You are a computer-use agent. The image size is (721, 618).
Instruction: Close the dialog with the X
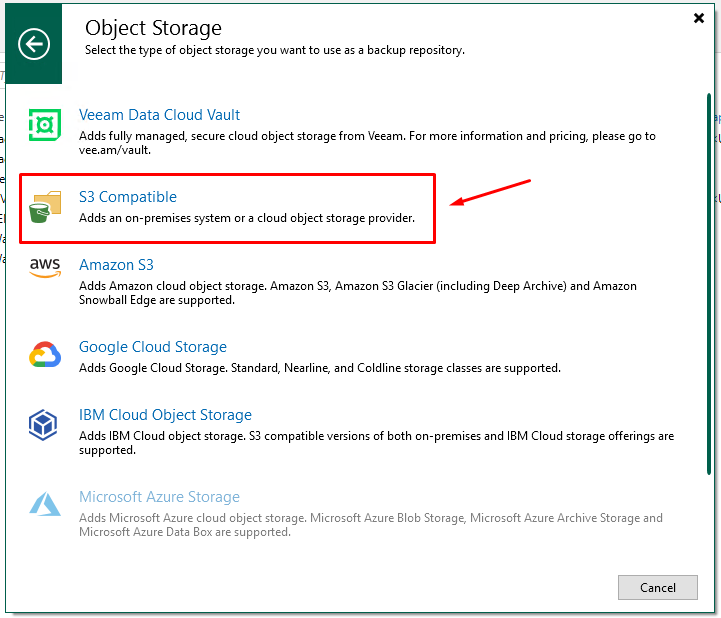pyautogui.click(x=698, y=18)
